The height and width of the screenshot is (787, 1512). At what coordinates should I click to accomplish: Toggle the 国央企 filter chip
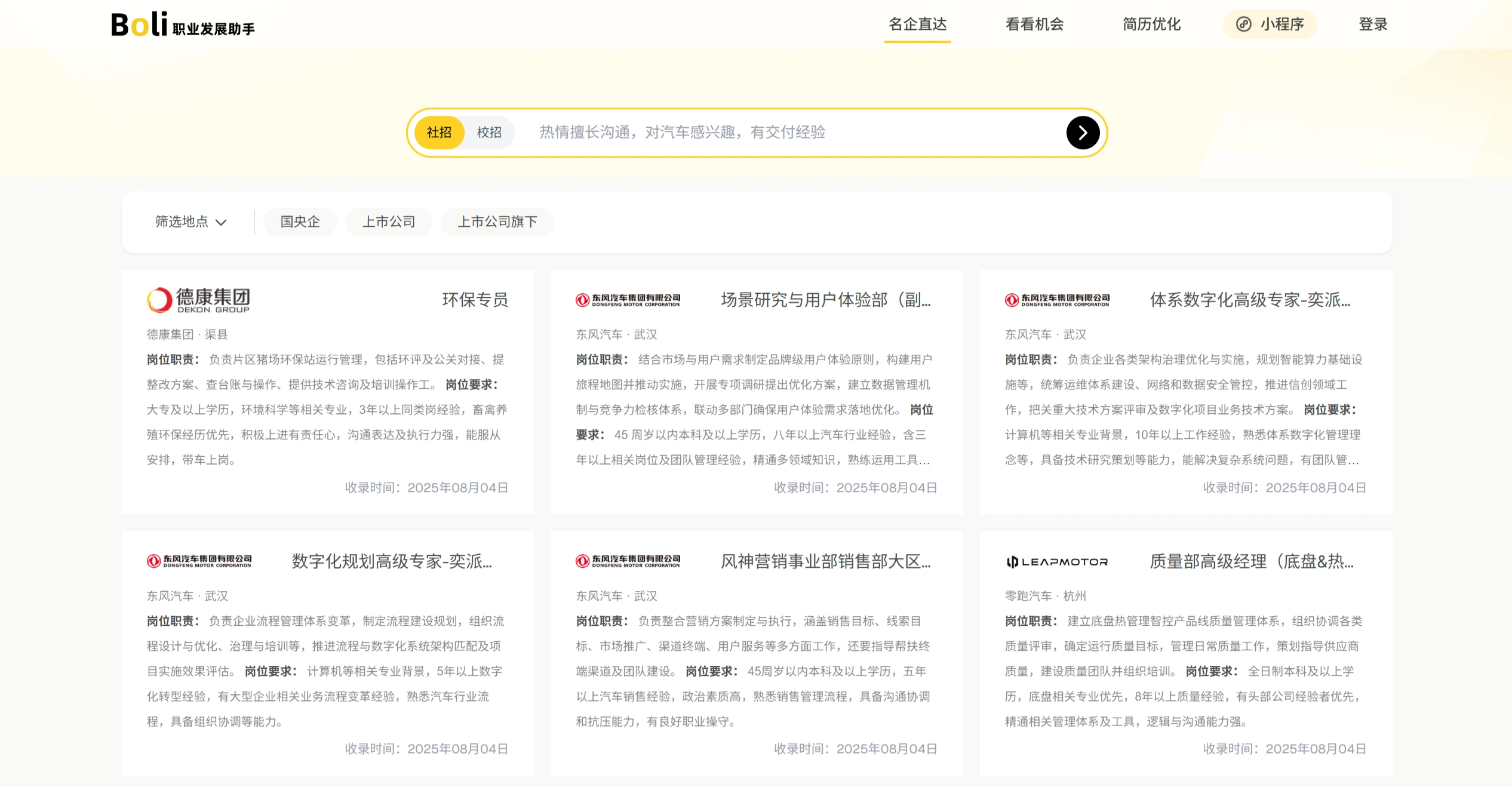coord(300,222)
